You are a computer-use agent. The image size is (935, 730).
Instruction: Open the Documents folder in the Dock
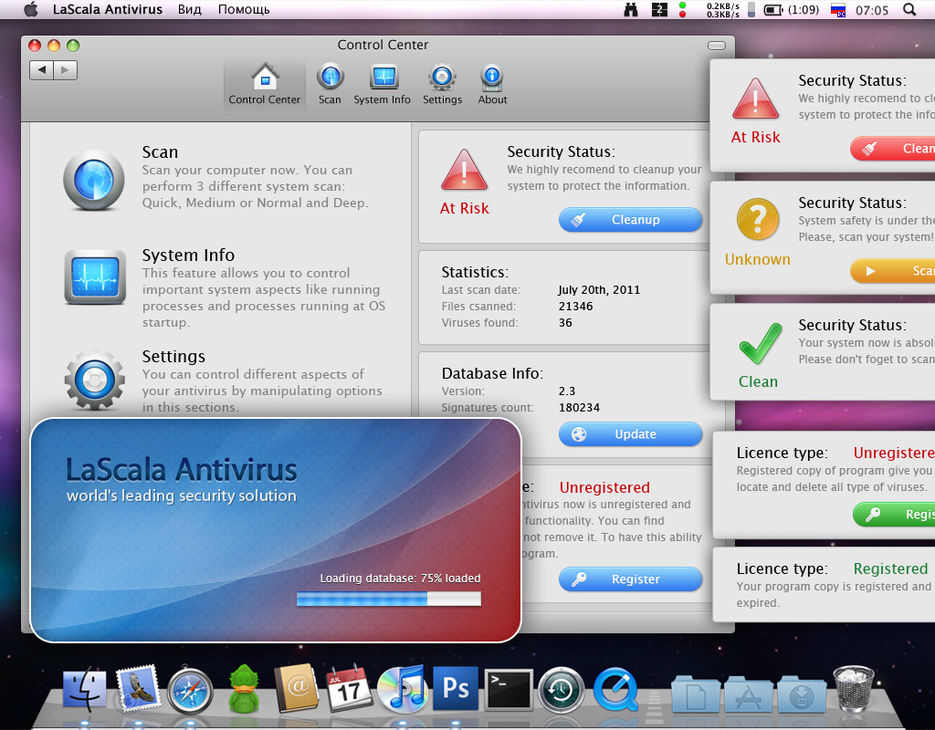[695, 694]
